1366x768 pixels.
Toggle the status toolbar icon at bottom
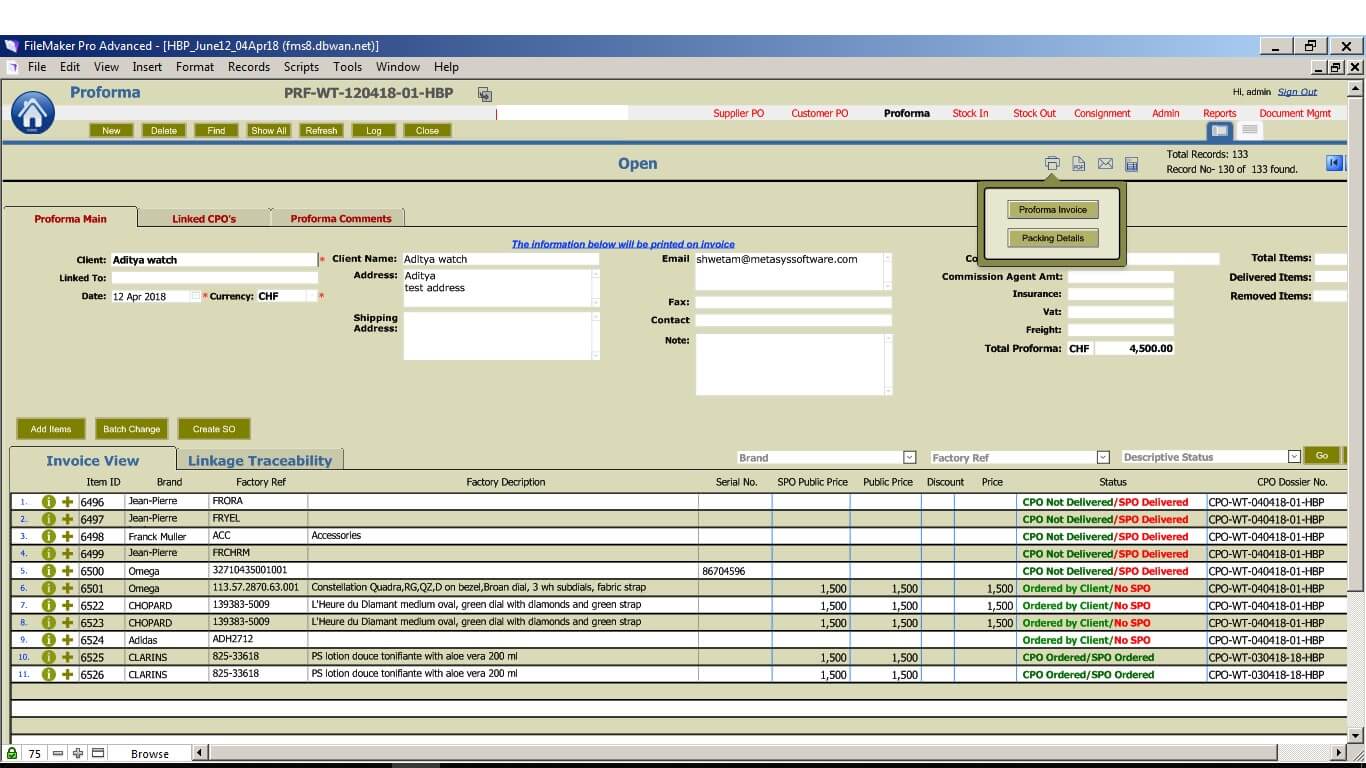pyautogui.click(x=98, y=753)
